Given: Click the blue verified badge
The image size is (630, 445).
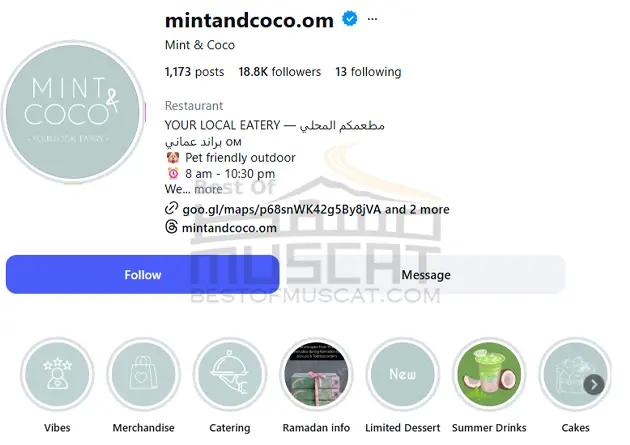Looking at the screenshot, I should pyautogui.click(x=350, y=18).
